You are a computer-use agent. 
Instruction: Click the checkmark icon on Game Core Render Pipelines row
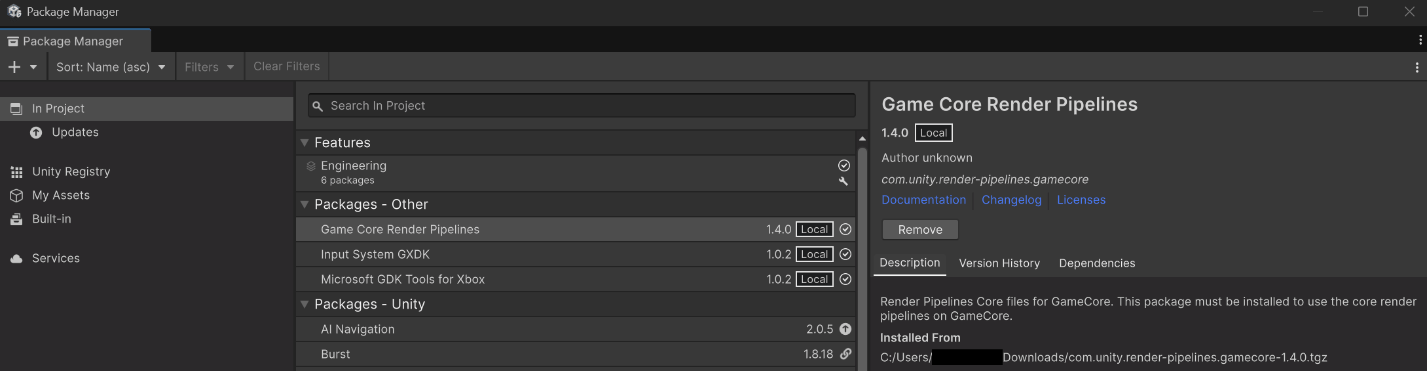pos(845,229)
